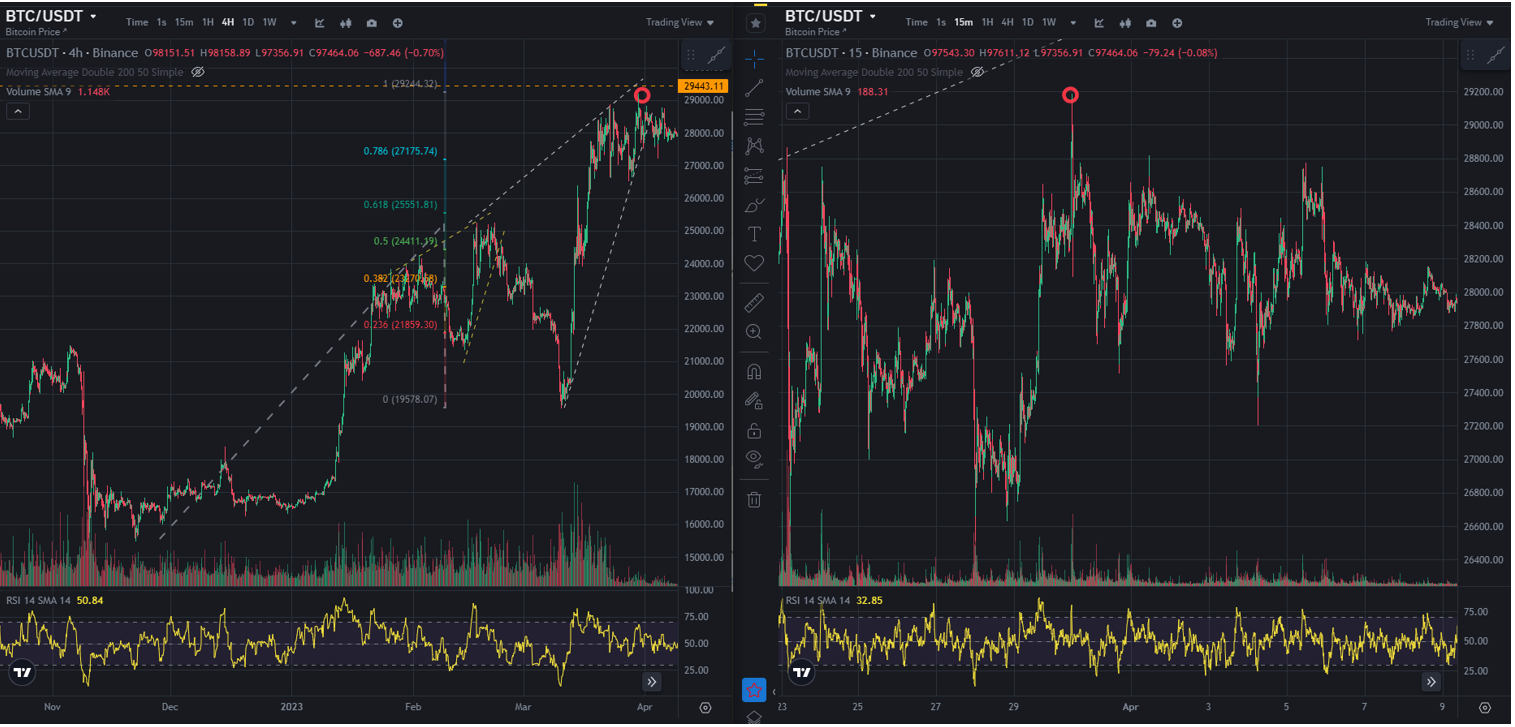Switch right chart to 1W interval
1515x727 pixels.
(x=1048, y=22)
